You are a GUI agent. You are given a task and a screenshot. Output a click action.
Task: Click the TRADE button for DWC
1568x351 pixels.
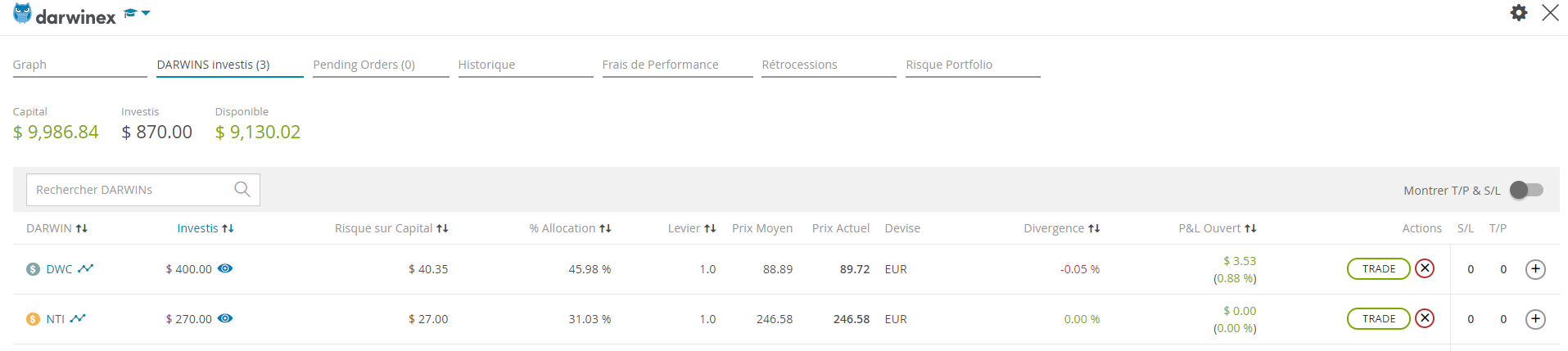[x=1379, y=268]
